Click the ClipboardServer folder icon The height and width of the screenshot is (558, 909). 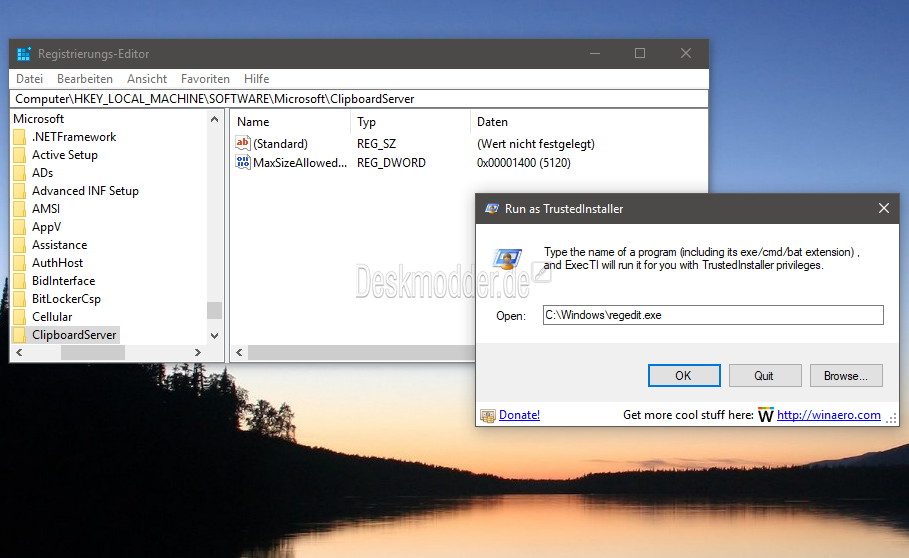click(x=19, y=335)
